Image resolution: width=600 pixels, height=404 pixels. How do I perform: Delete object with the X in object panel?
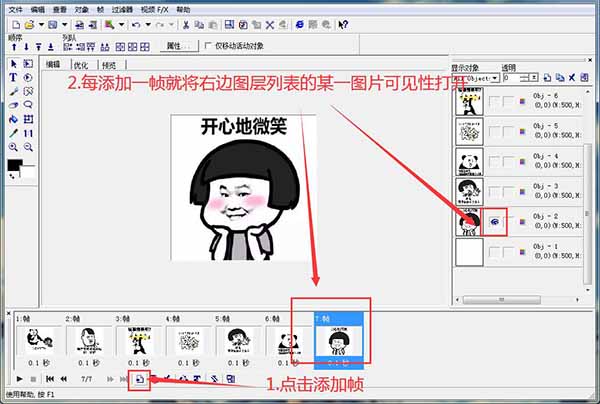(x=572, y=78)
